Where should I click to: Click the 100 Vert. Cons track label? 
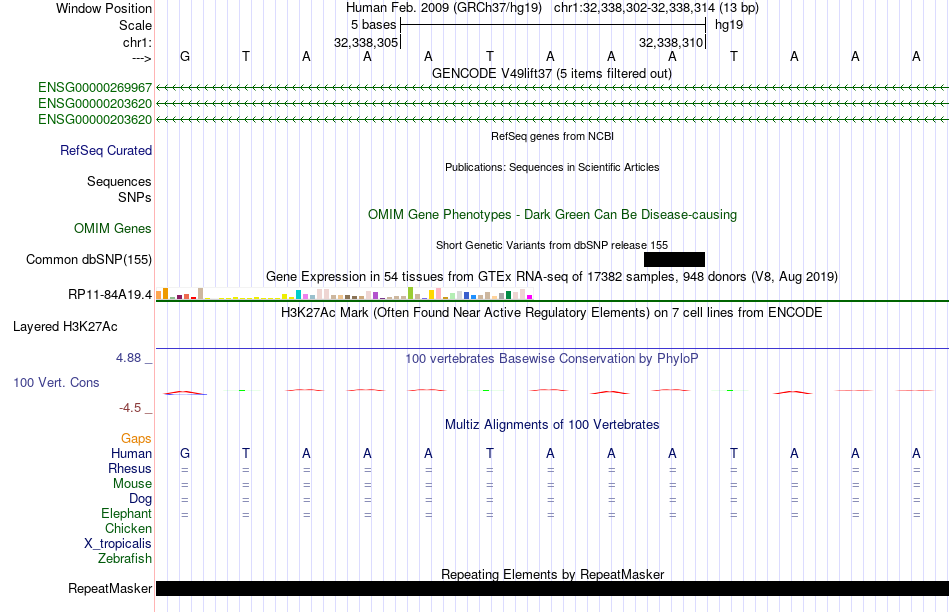[56, 382]
